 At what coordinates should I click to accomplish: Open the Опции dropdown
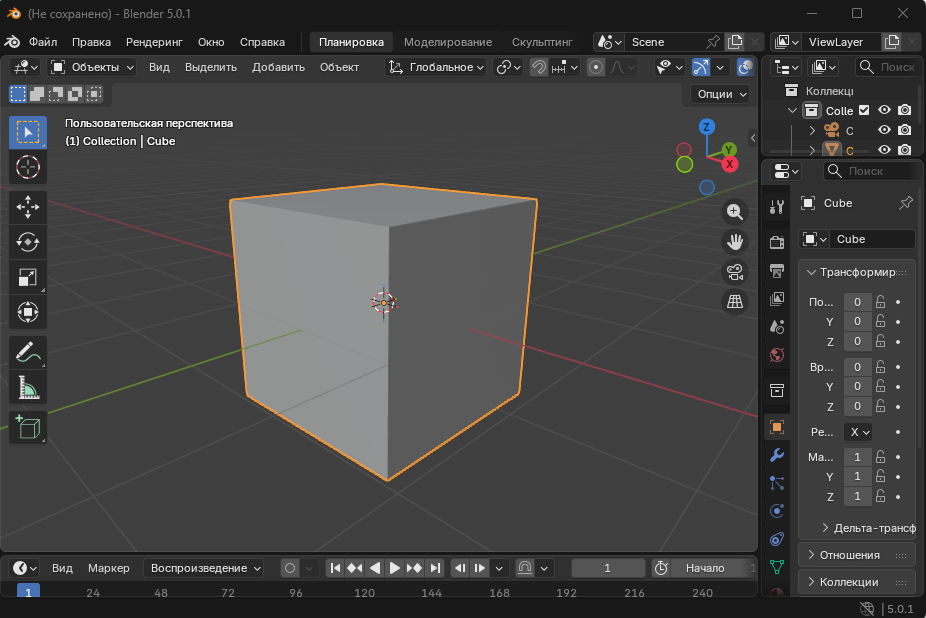point(722,94)
